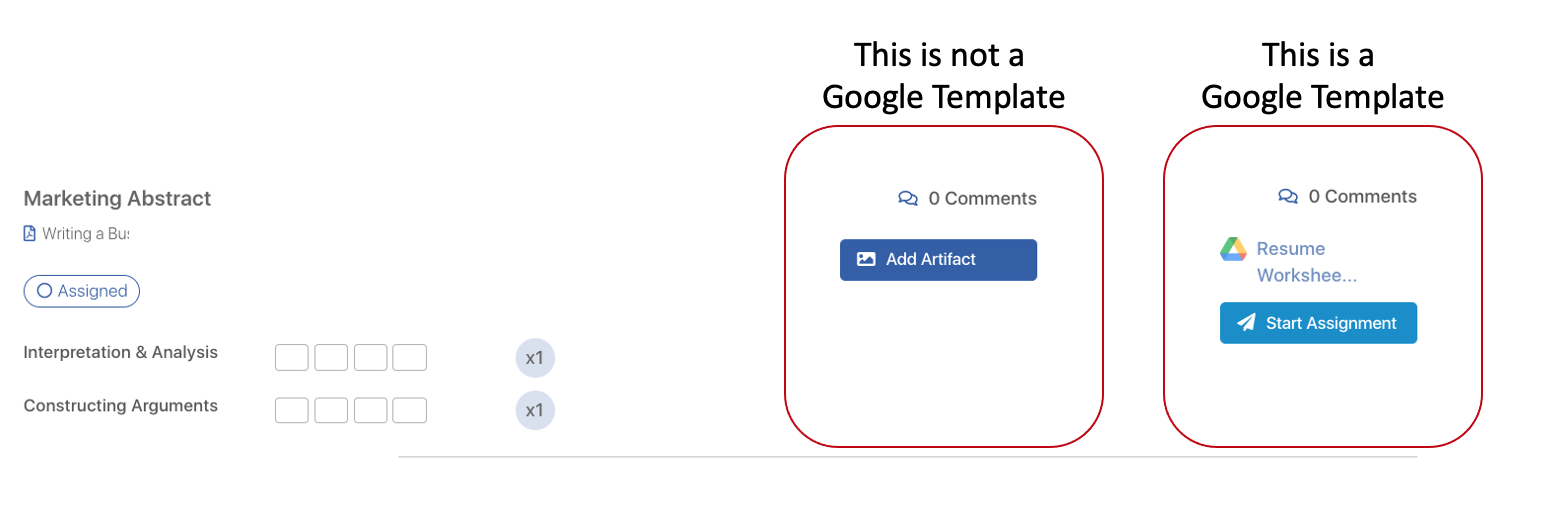Check the third score box for Constructing Arguments

coord(370,410)
